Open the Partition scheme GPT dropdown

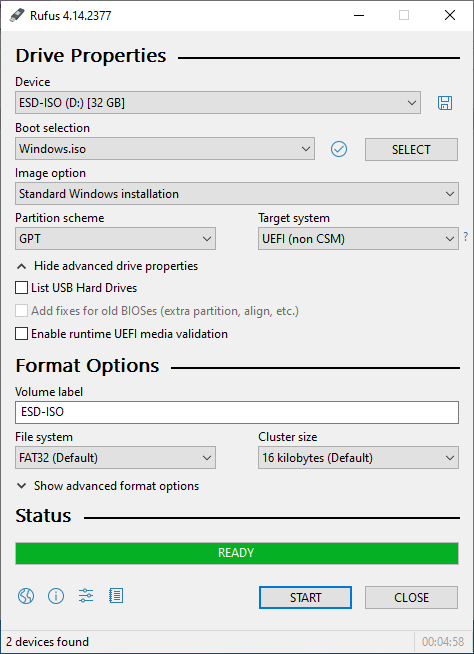[115, 239]
